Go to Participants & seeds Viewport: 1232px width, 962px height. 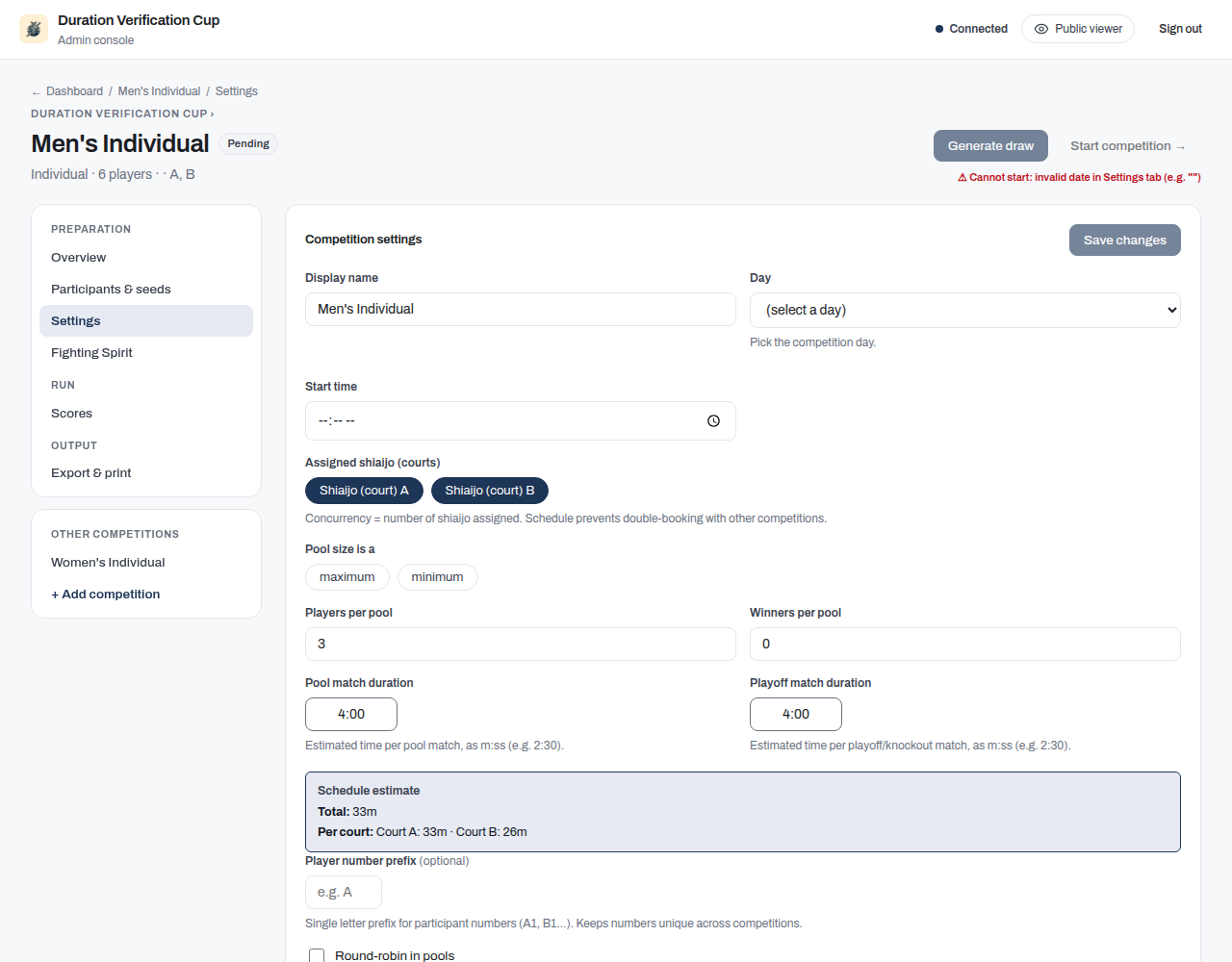click(x=146, y=290)
